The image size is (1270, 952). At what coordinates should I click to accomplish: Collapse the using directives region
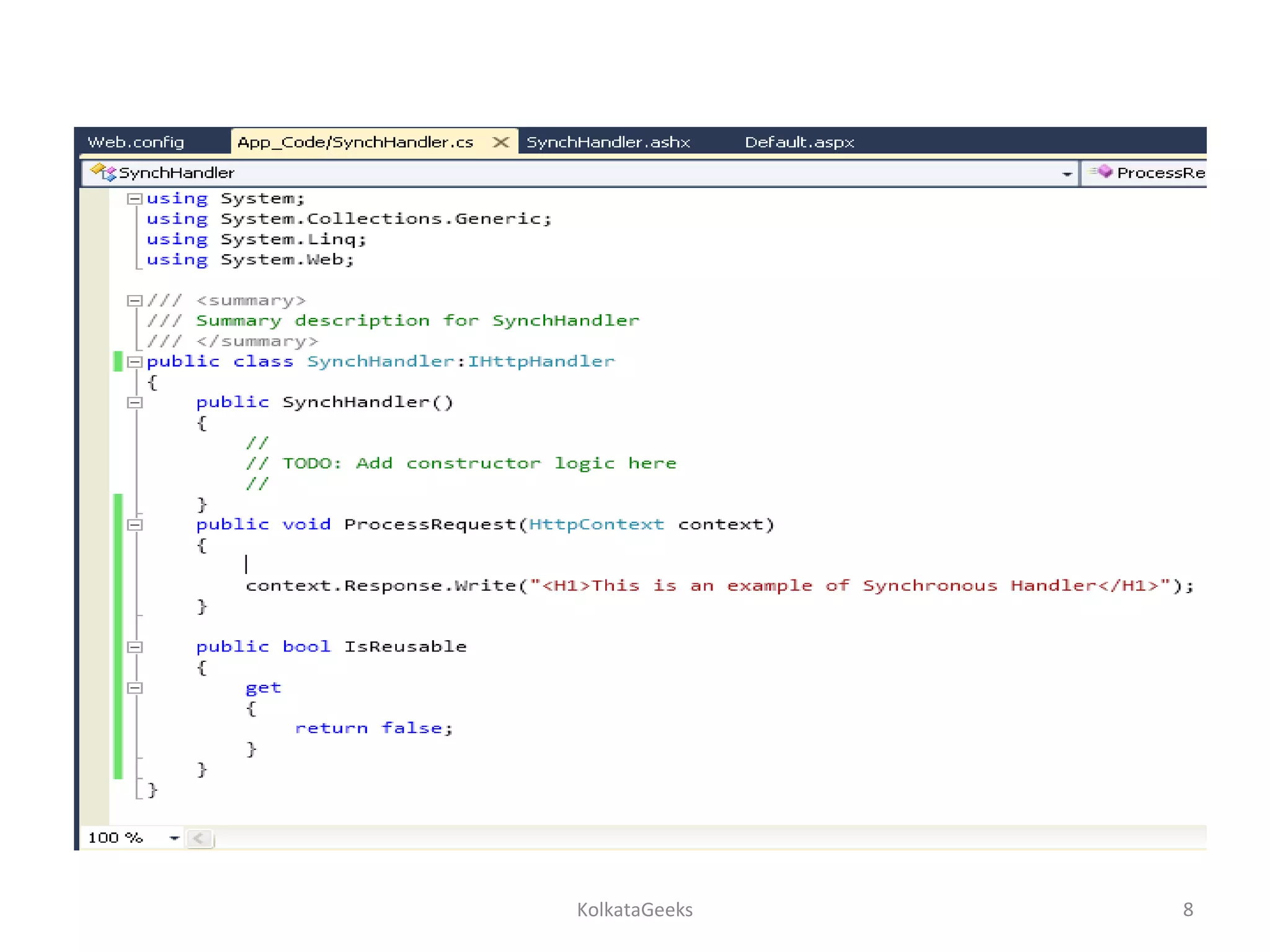(134, 199)
